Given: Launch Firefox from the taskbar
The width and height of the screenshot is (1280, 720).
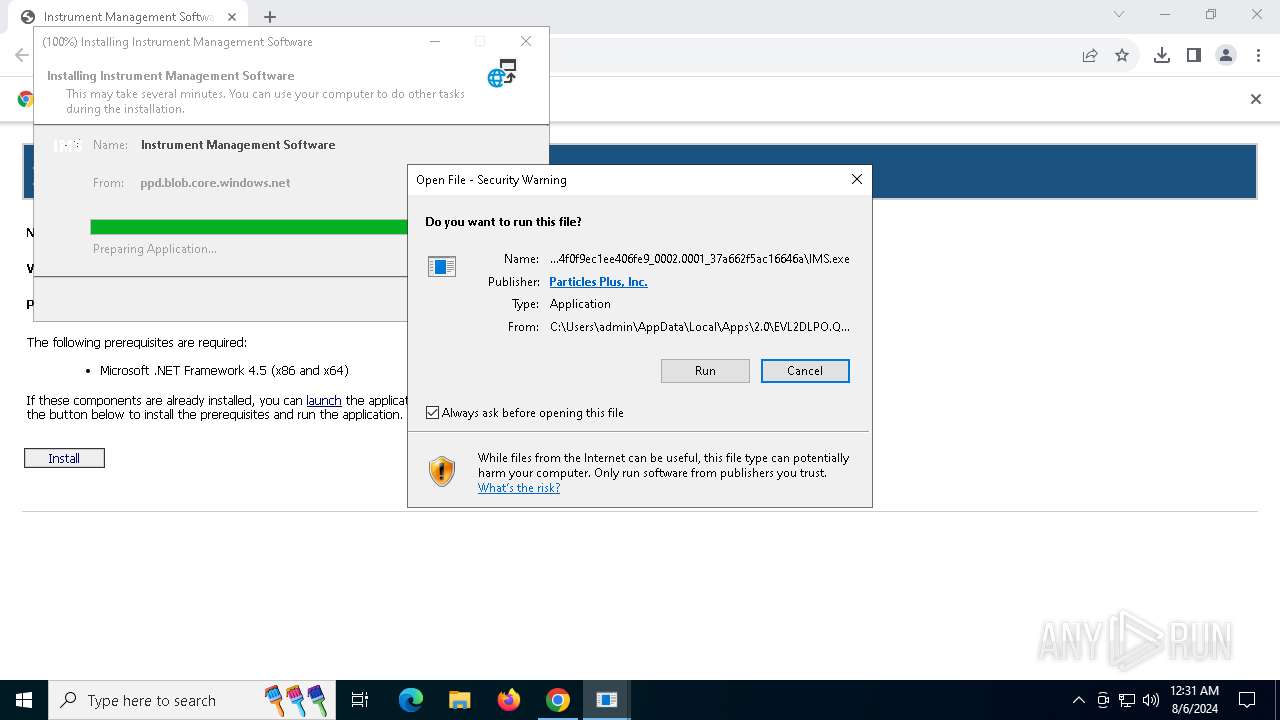Looking at the screenshot, I should pos(509,700).
